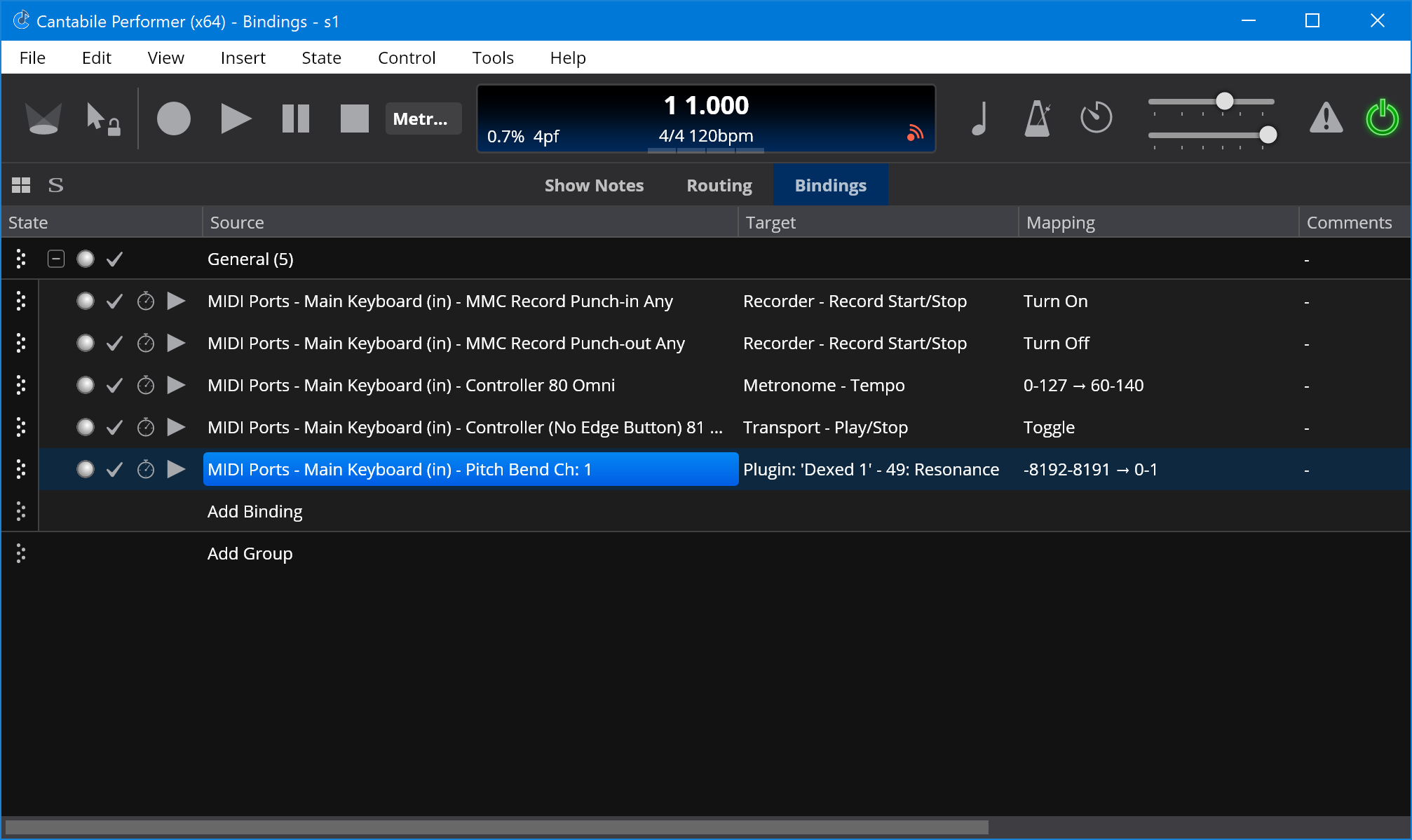Open the Edit menu

(97, 57)
